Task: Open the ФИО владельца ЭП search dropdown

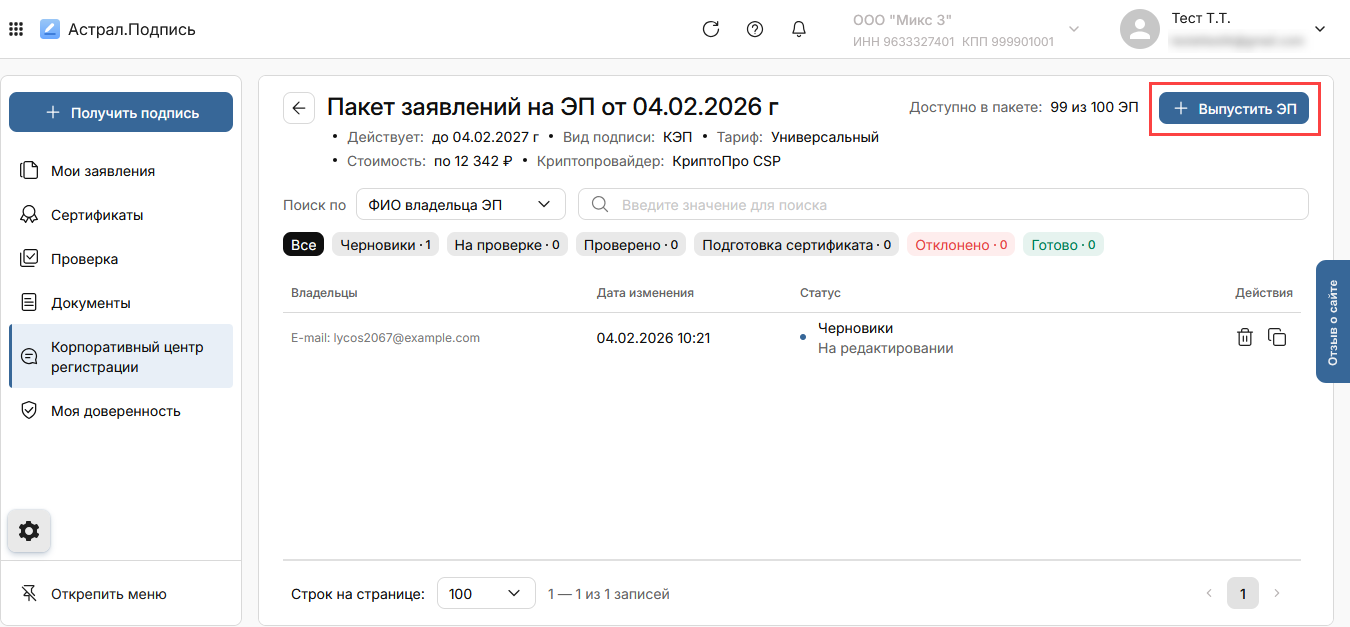Action: tap(460, 204)
